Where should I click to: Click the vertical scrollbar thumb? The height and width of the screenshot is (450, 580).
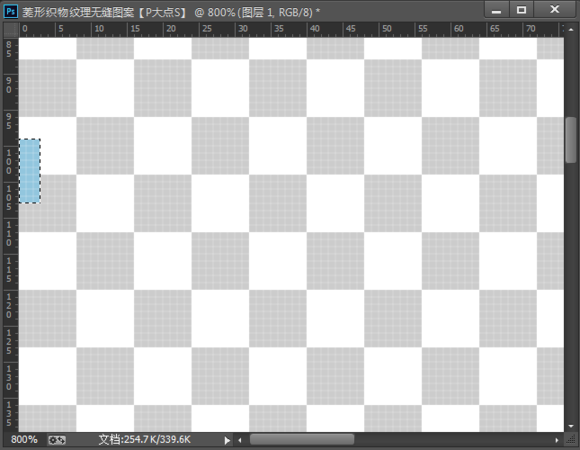[x=571, y=140]
